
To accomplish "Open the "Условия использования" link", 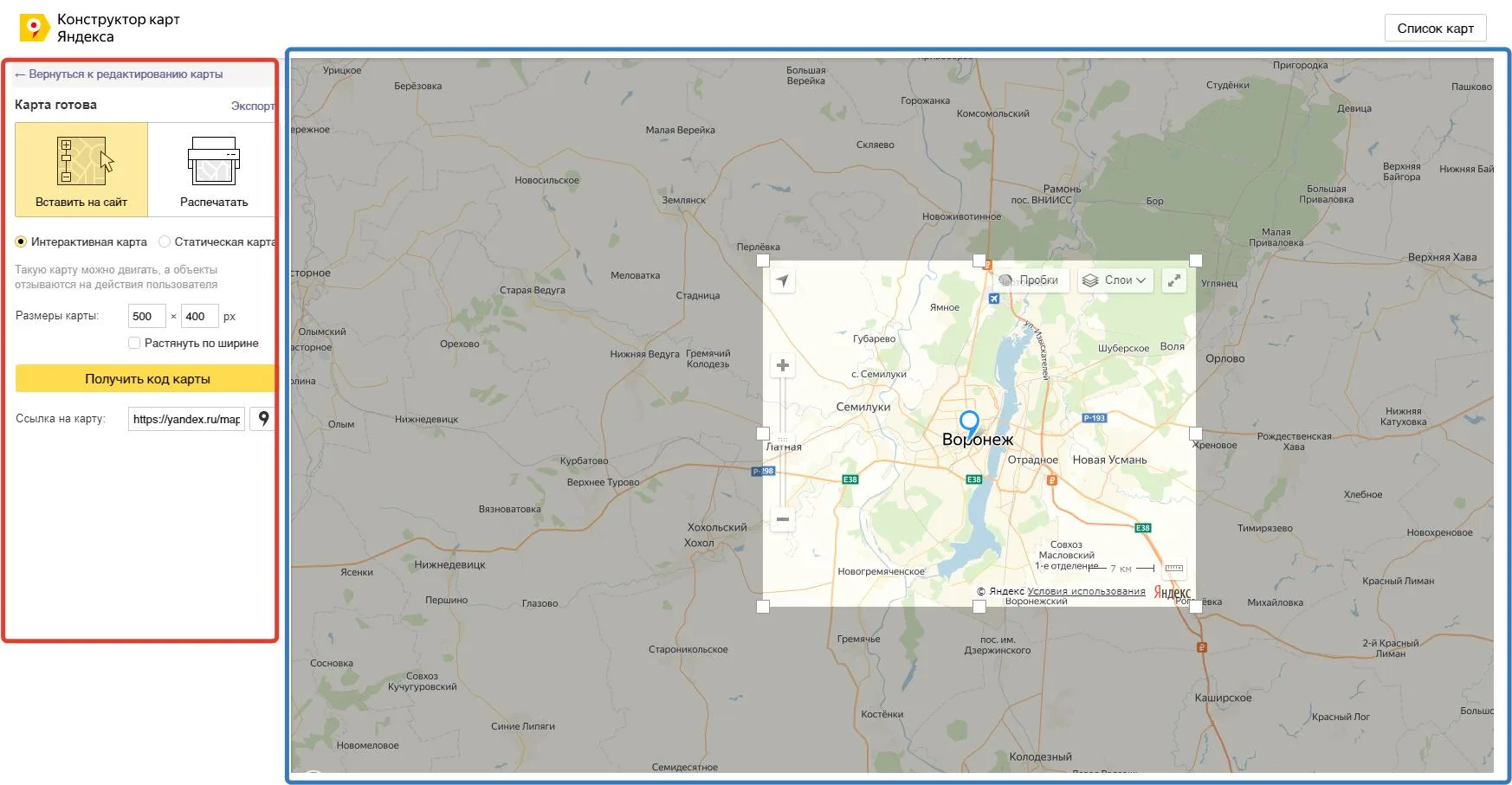I will (1086, 592).
